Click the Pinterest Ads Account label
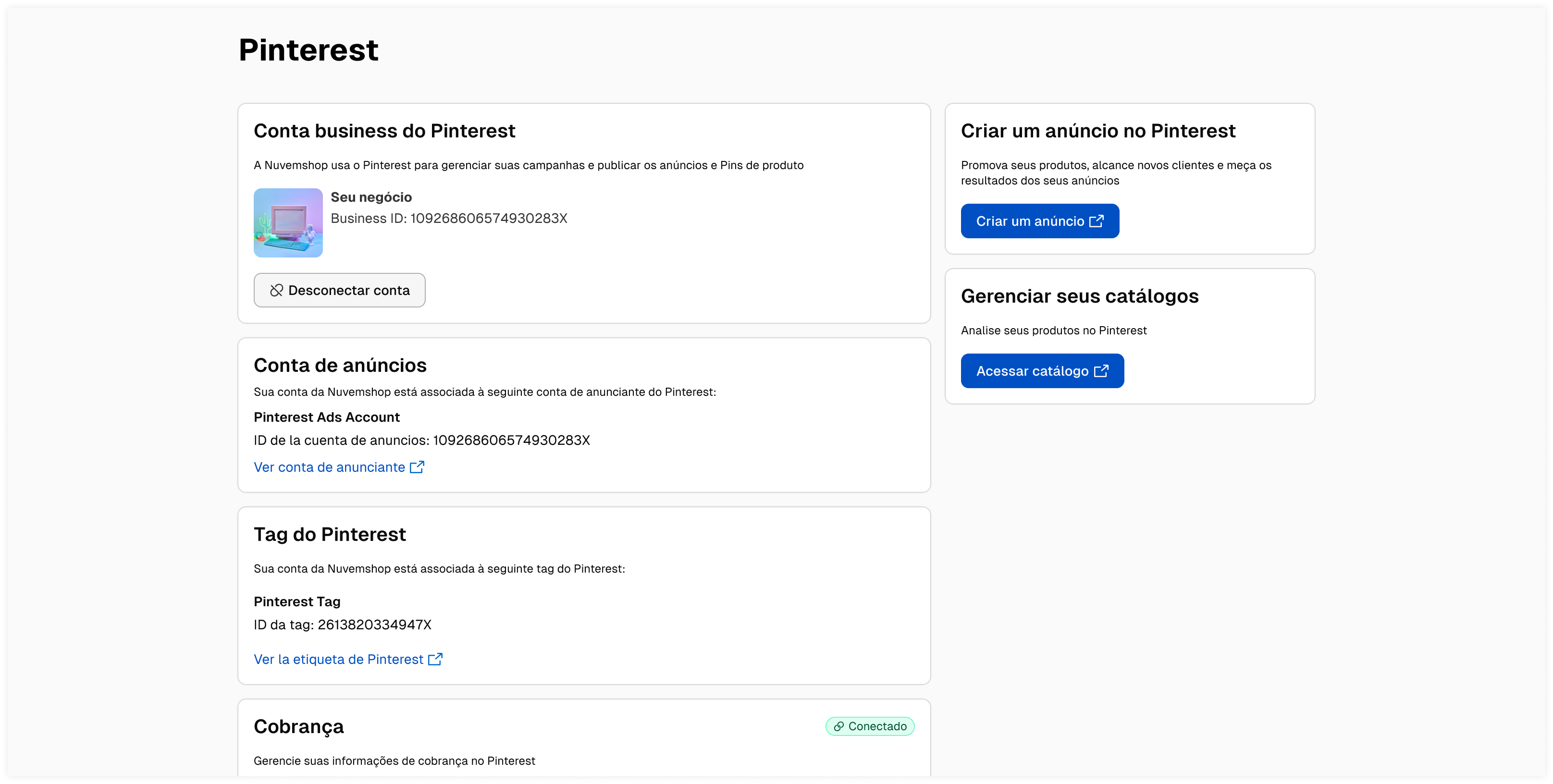The width and height of the screenshot is (1553, 784). click(x=327, y=417)
